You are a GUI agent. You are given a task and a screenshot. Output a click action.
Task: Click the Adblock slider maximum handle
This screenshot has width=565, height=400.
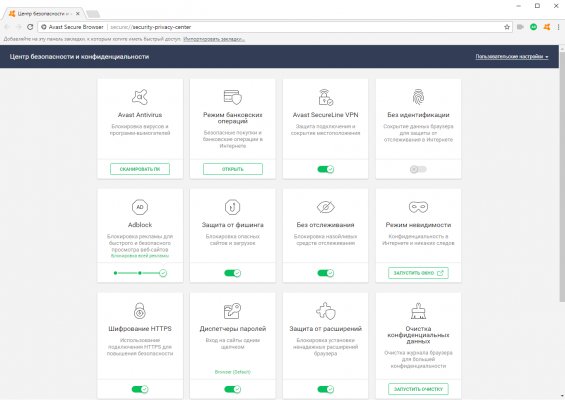pos(163,273)
